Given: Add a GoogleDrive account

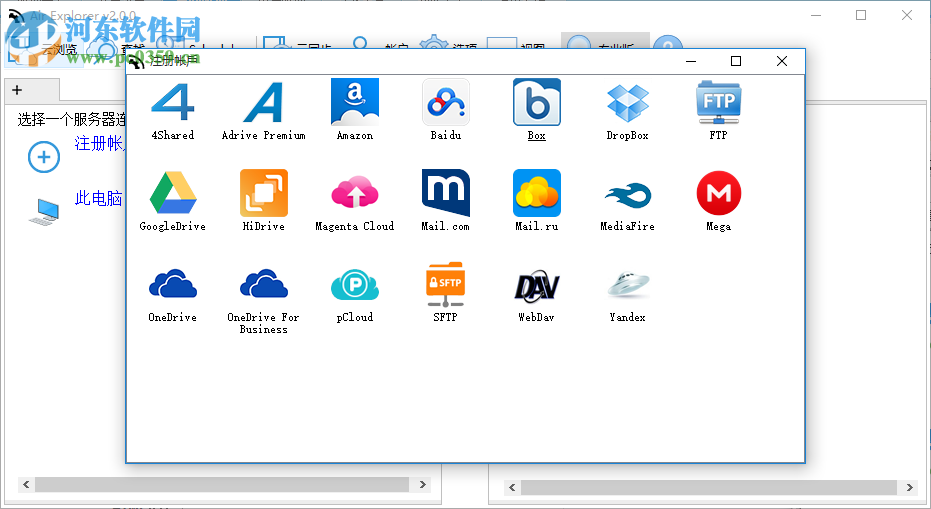Looking at the screenshot, I should [173, 193].
